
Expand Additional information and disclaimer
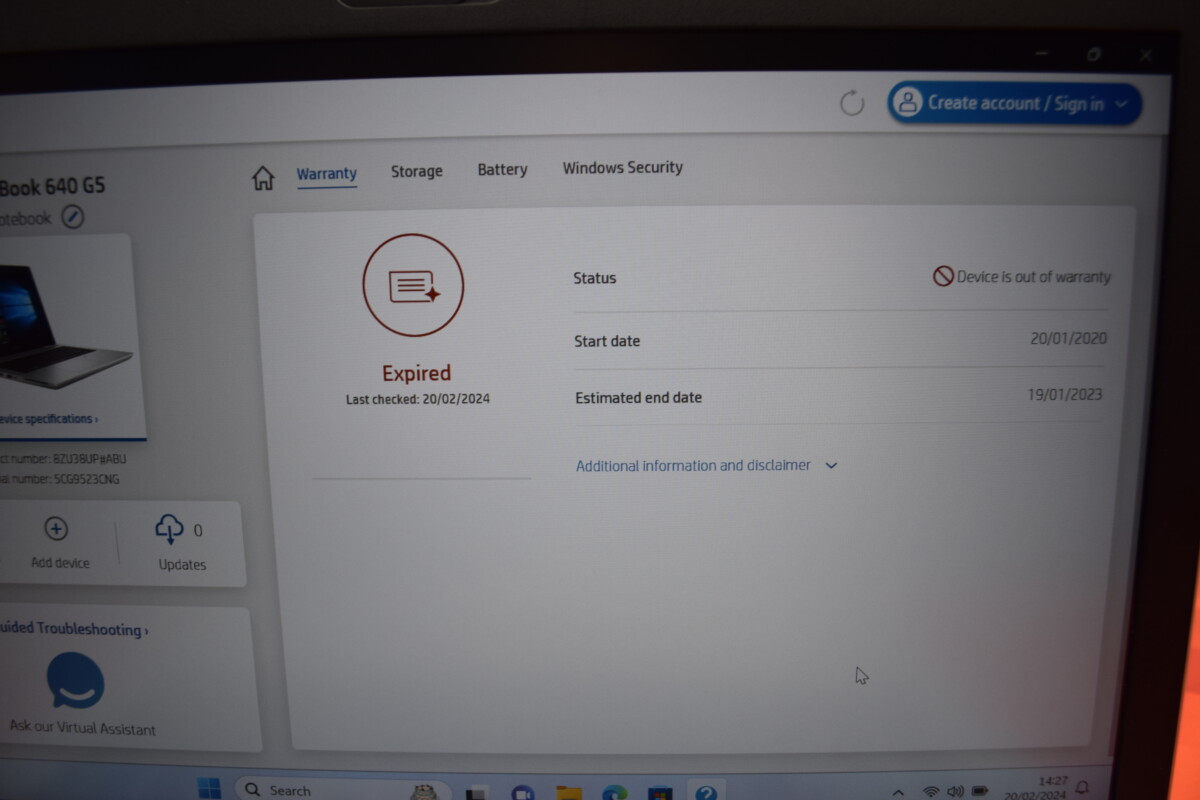(706, 466)
